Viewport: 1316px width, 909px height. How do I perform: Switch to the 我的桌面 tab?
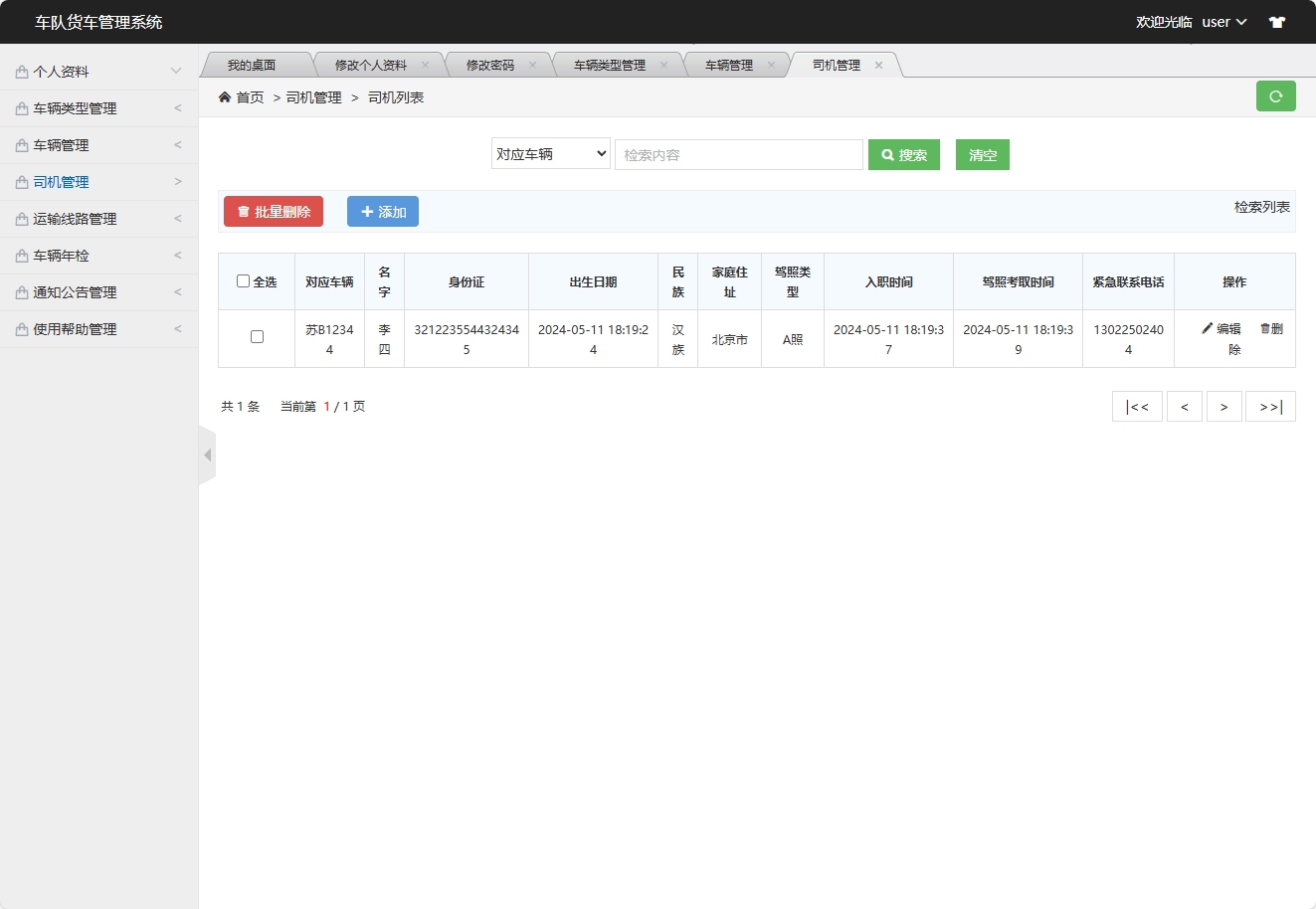257,64
